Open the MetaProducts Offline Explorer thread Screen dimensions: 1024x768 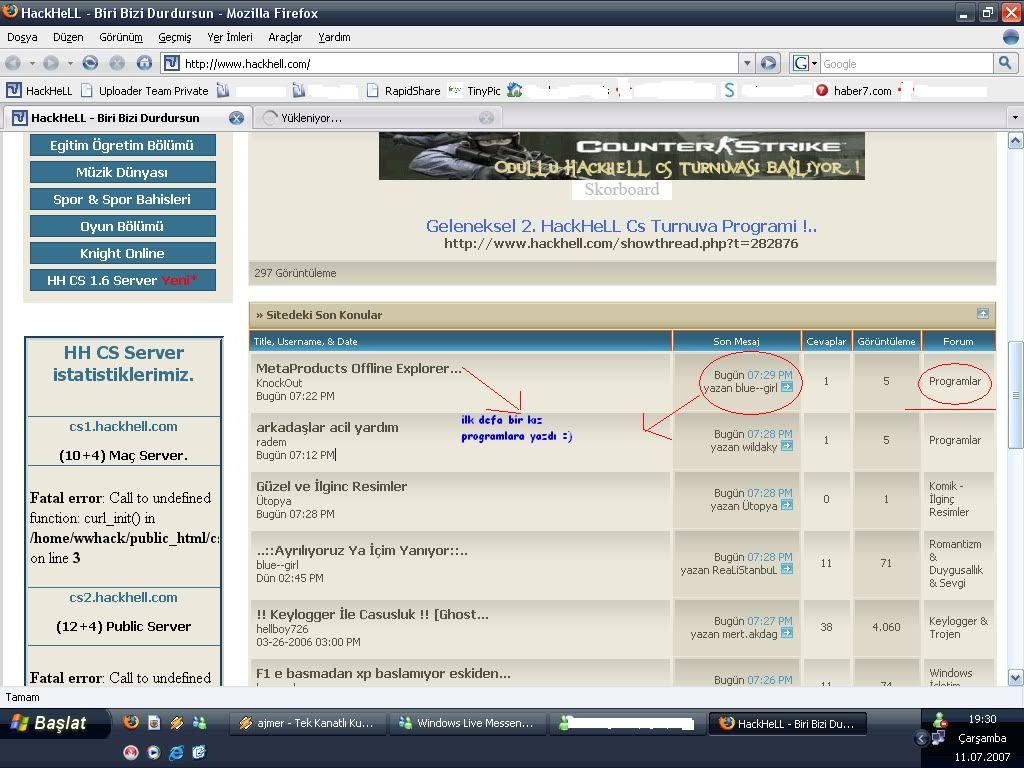[359, 368]
